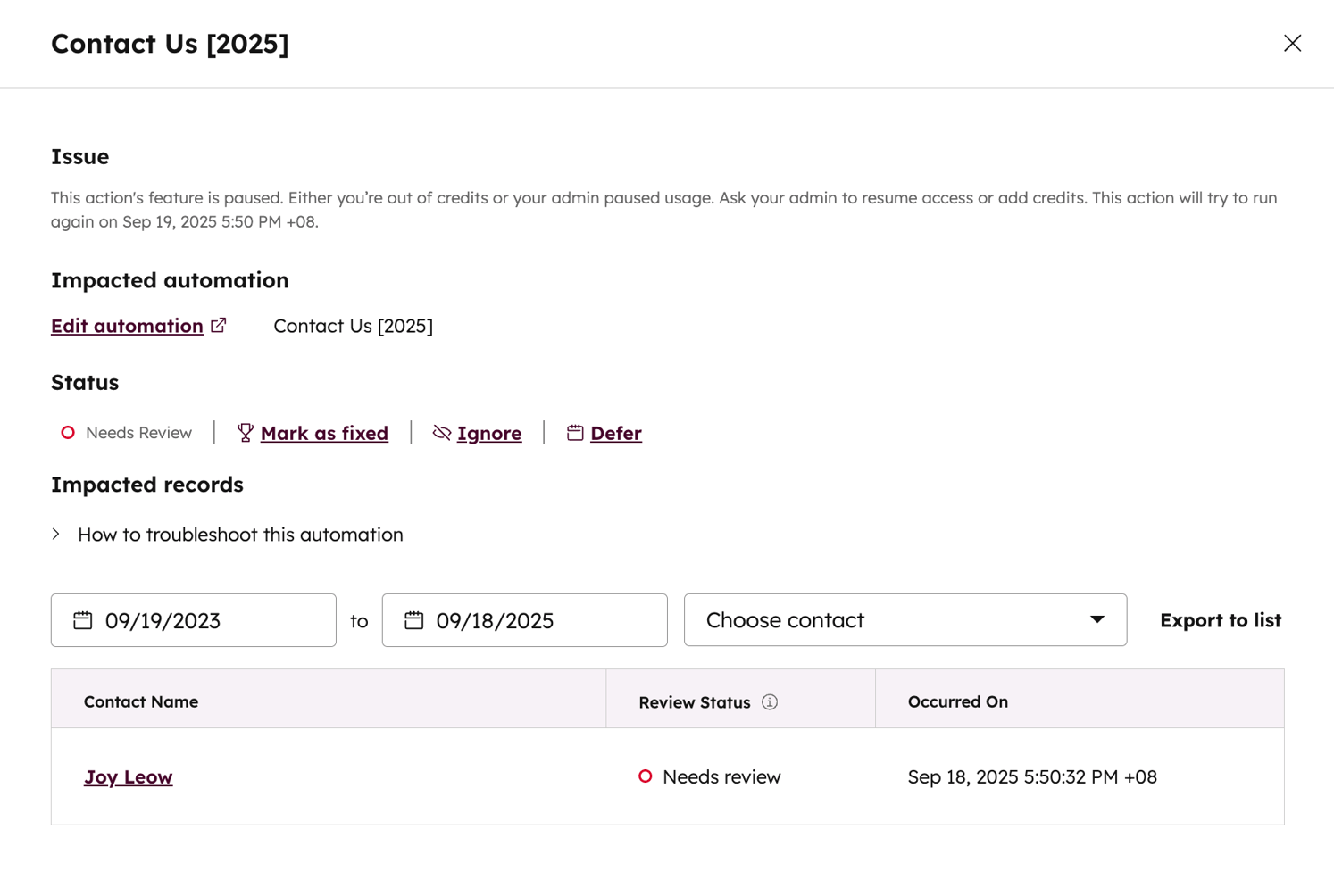
Task: Sort by the Occurred On column header
Action: 958,702
